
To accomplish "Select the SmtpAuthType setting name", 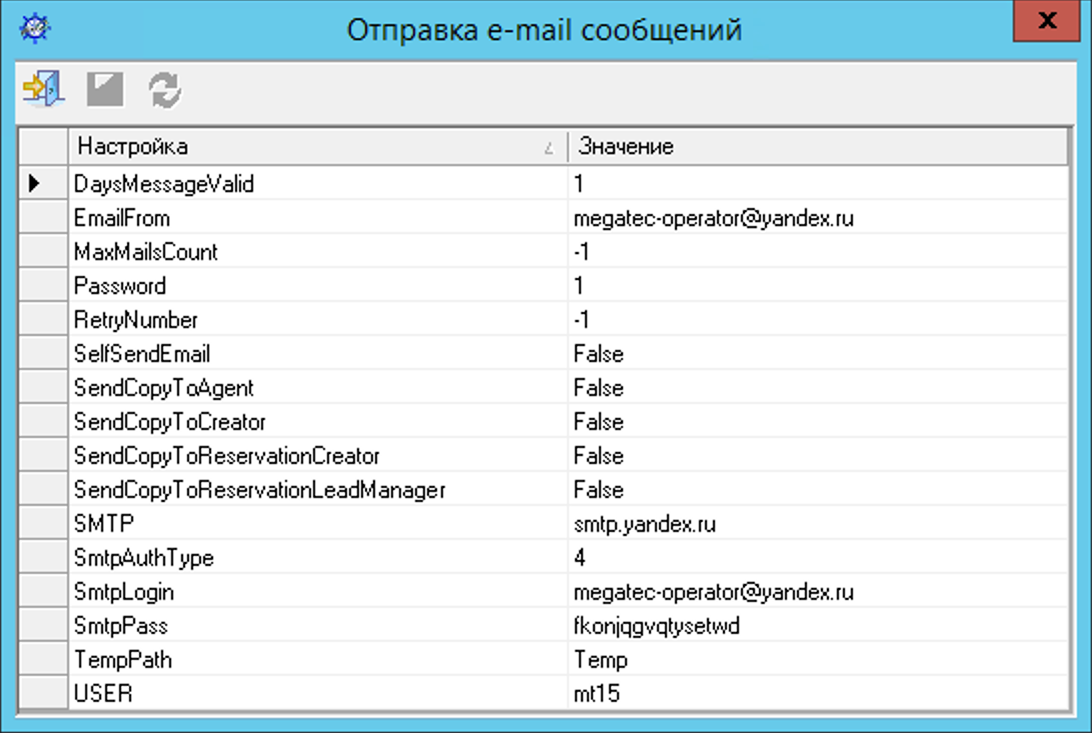I will point(144,558).
